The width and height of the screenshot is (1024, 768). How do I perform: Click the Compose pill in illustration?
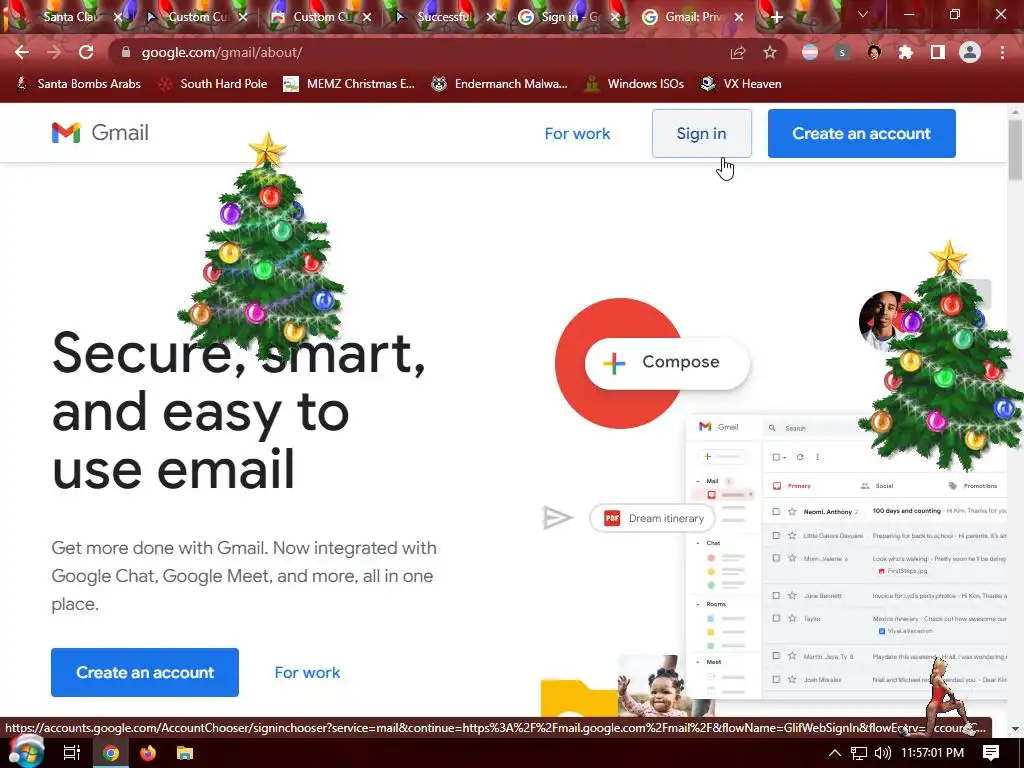(667, 362)
